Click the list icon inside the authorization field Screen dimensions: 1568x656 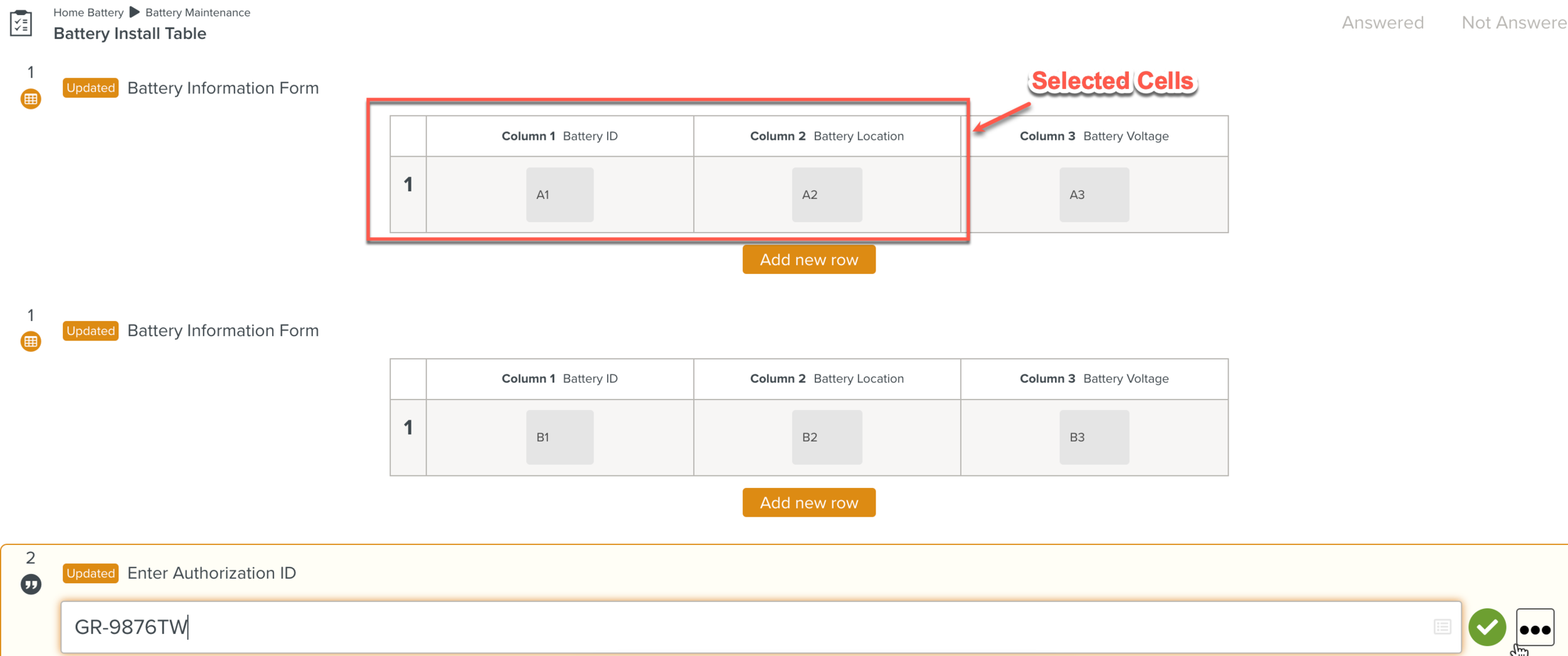point(1442,627)
